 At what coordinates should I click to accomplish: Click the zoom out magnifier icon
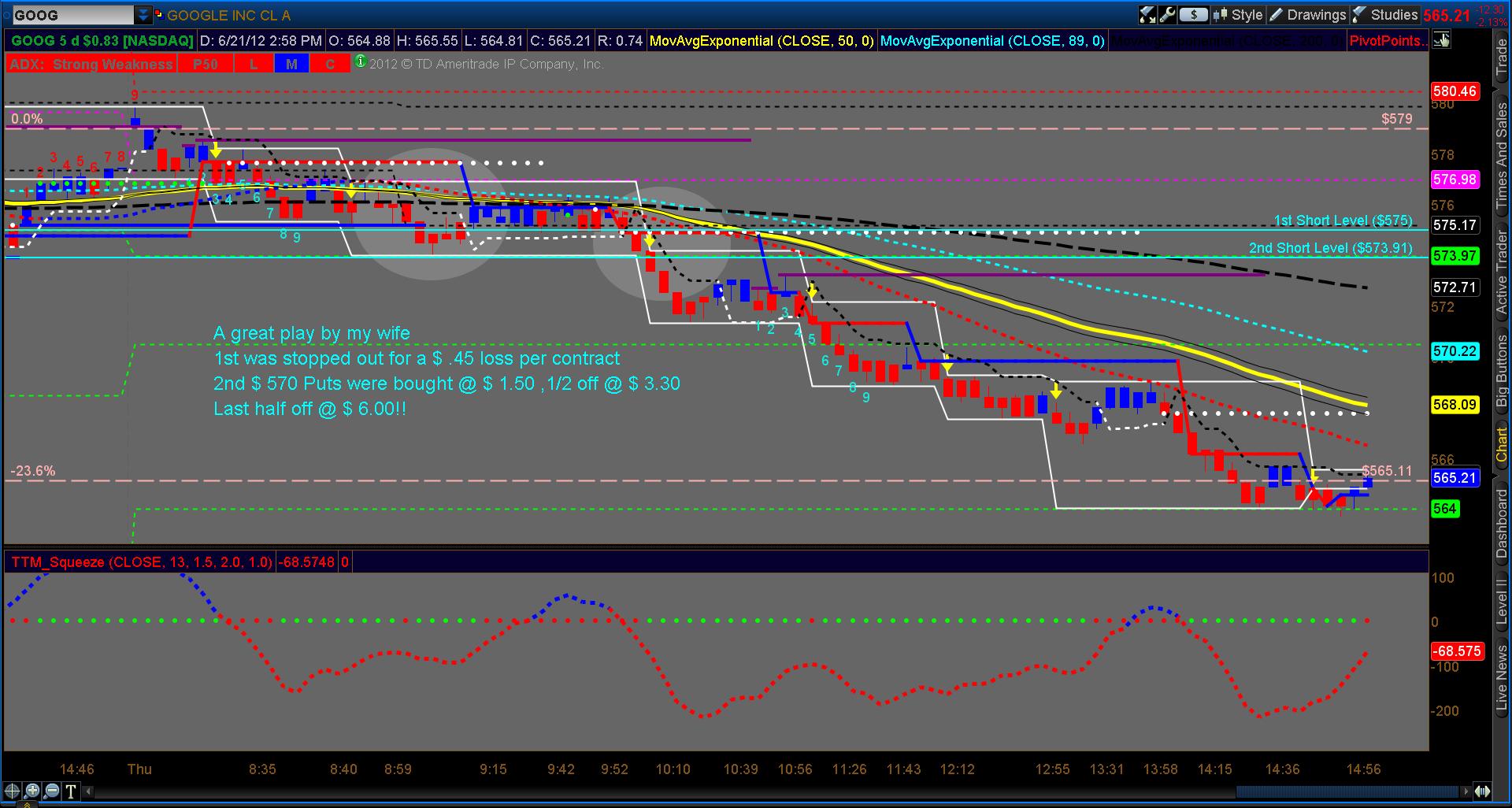click(x=51, y=791)
